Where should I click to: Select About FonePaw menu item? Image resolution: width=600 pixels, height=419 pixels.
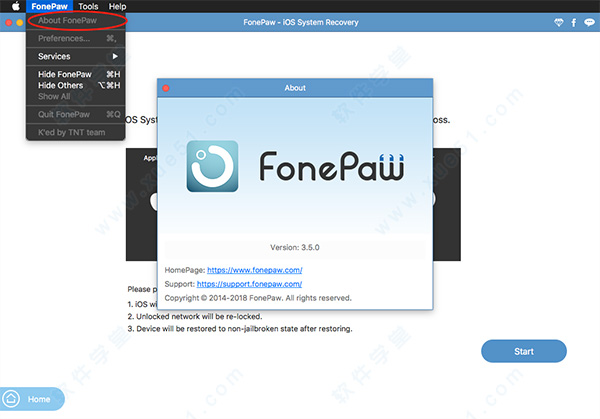[76, 21]
